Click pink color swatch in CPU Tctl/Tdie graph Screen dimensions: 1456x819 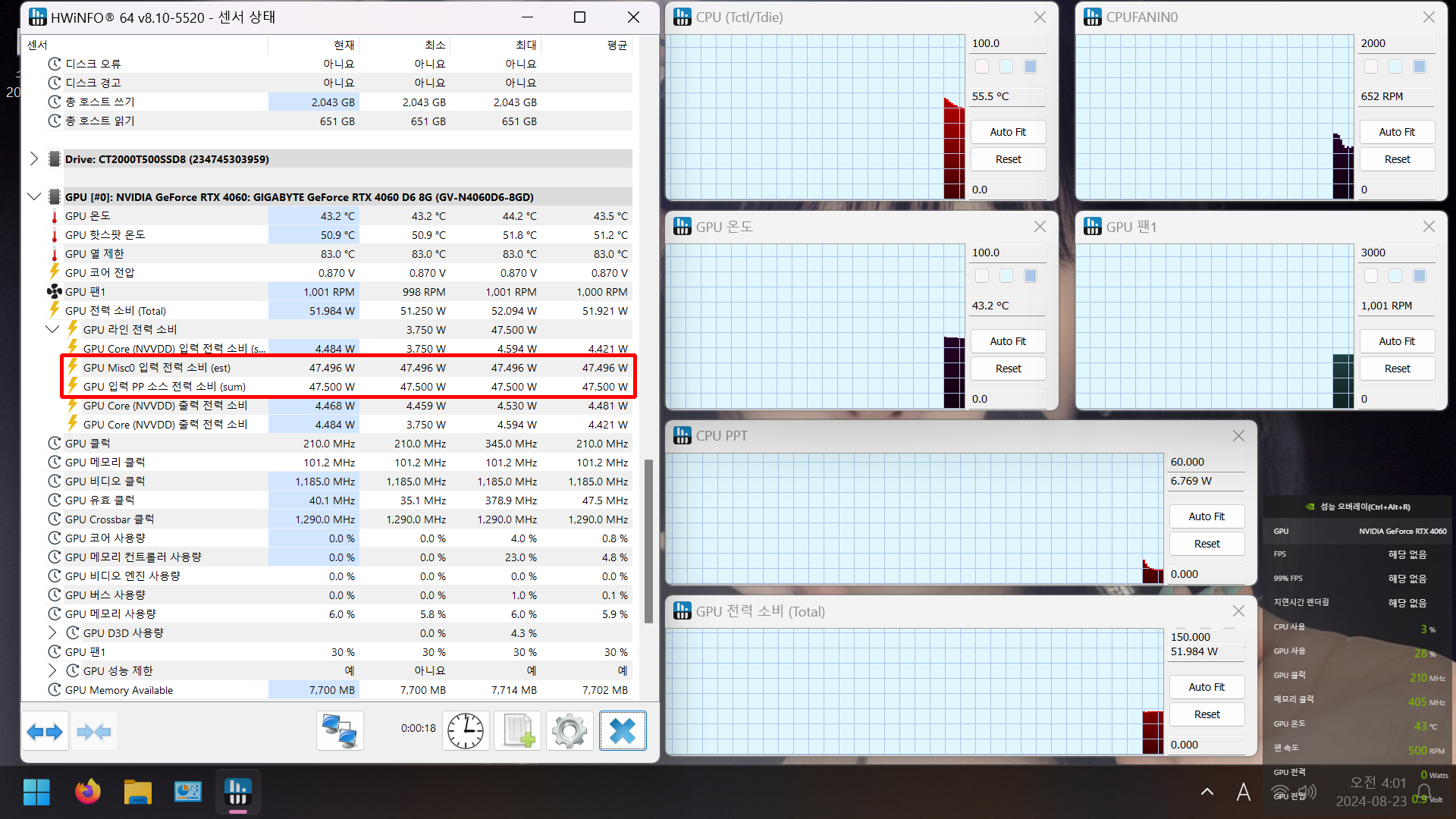pos(982,67)
